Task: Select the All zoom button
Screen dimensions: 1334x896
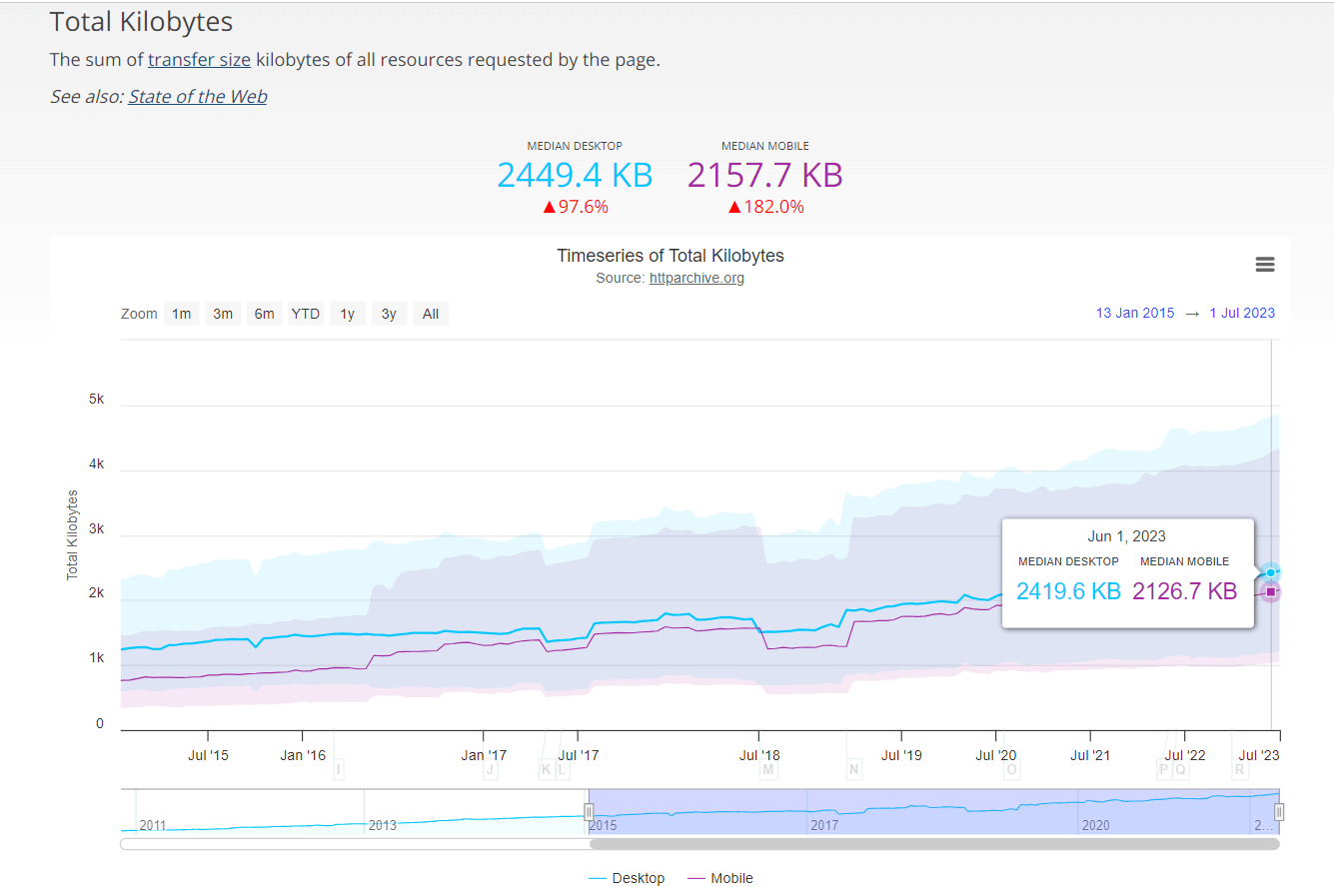Action: click(x=431, y=314)
